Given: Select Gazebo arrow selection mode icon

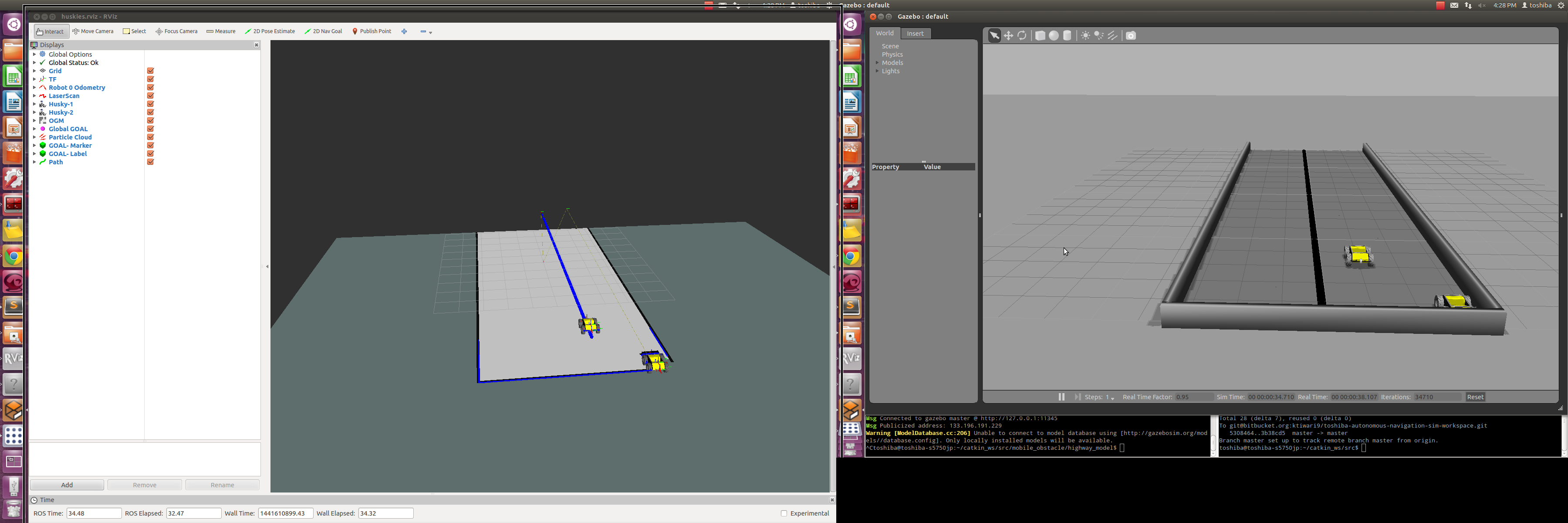Looking at the screenshot, I should coord(994,36).
